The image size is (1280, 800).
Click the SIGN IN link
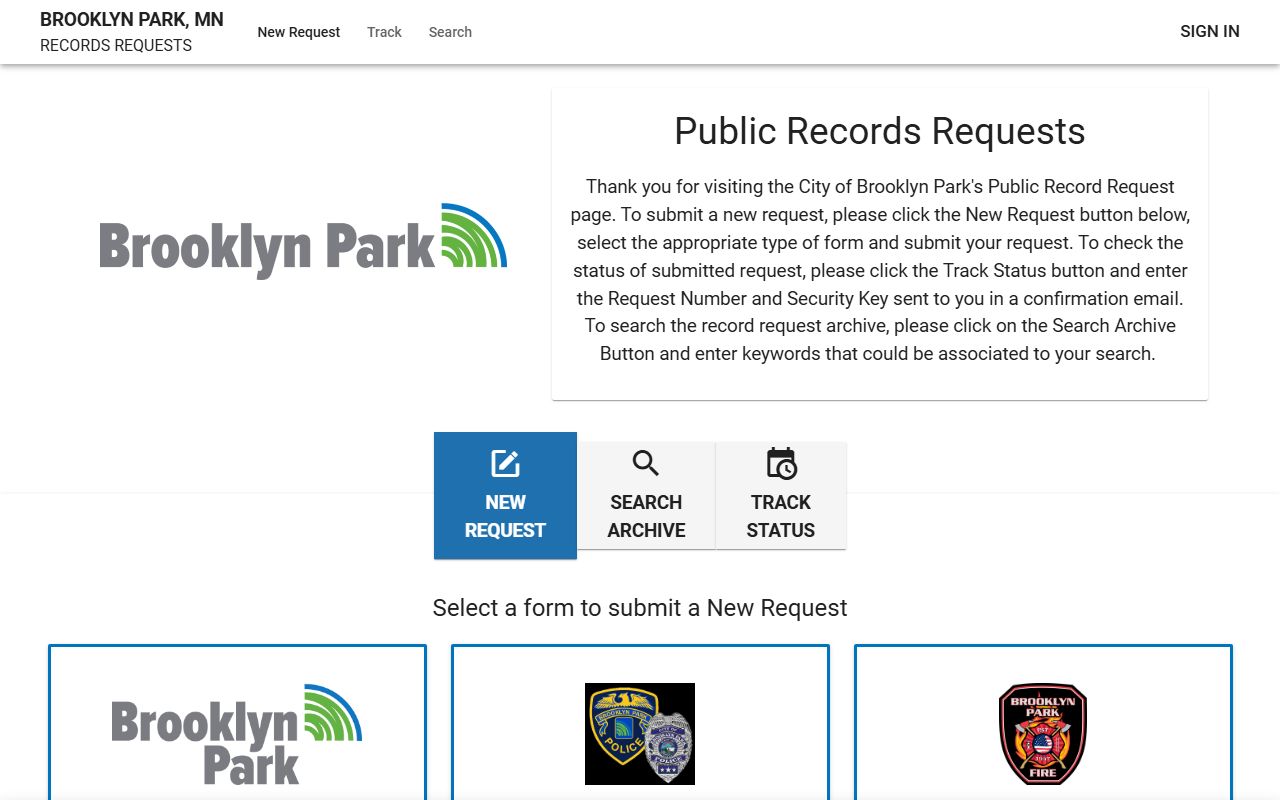coord(1210,31)
